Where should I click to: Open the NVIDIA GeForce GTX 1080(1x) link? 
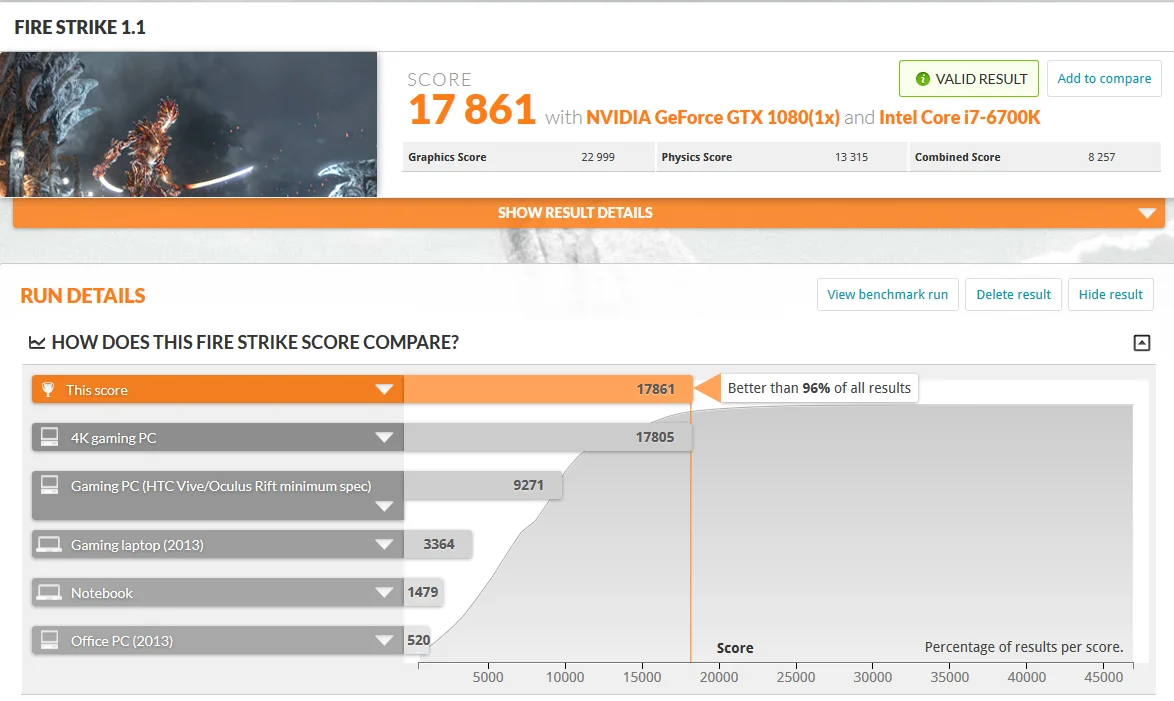point(713,118)
